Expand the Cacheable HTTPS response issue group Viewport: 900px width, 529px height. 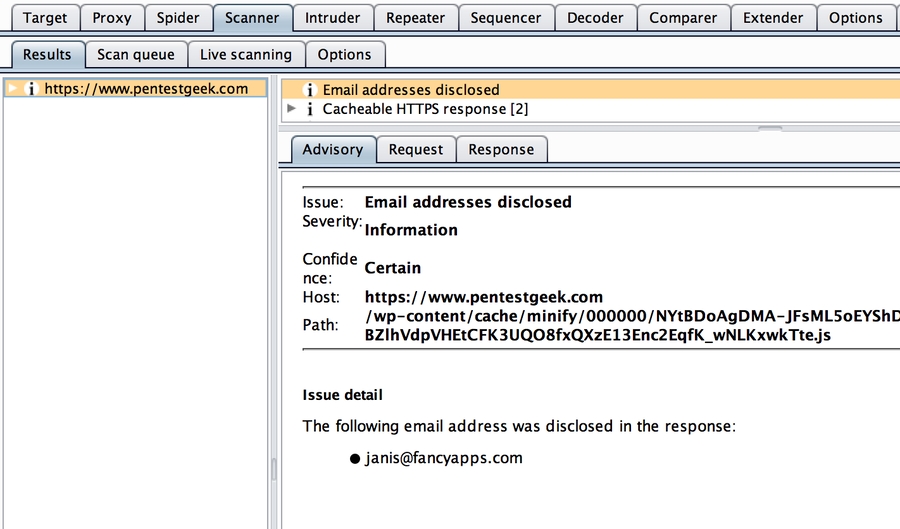(291, 108)
